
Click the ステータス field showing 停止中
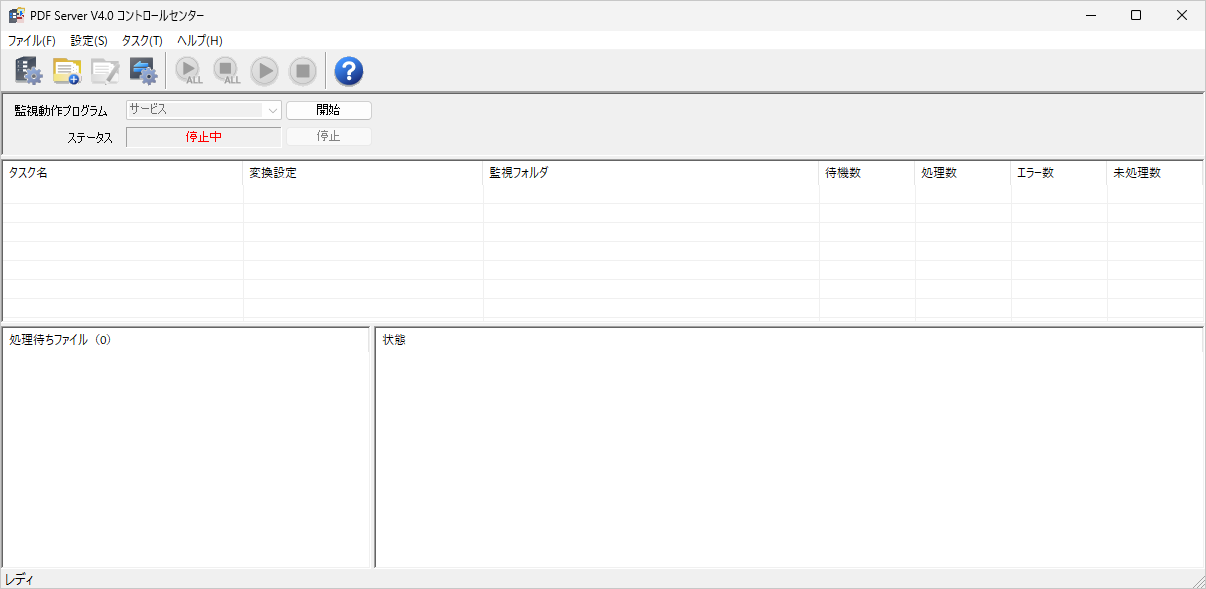tap(203, 137)
